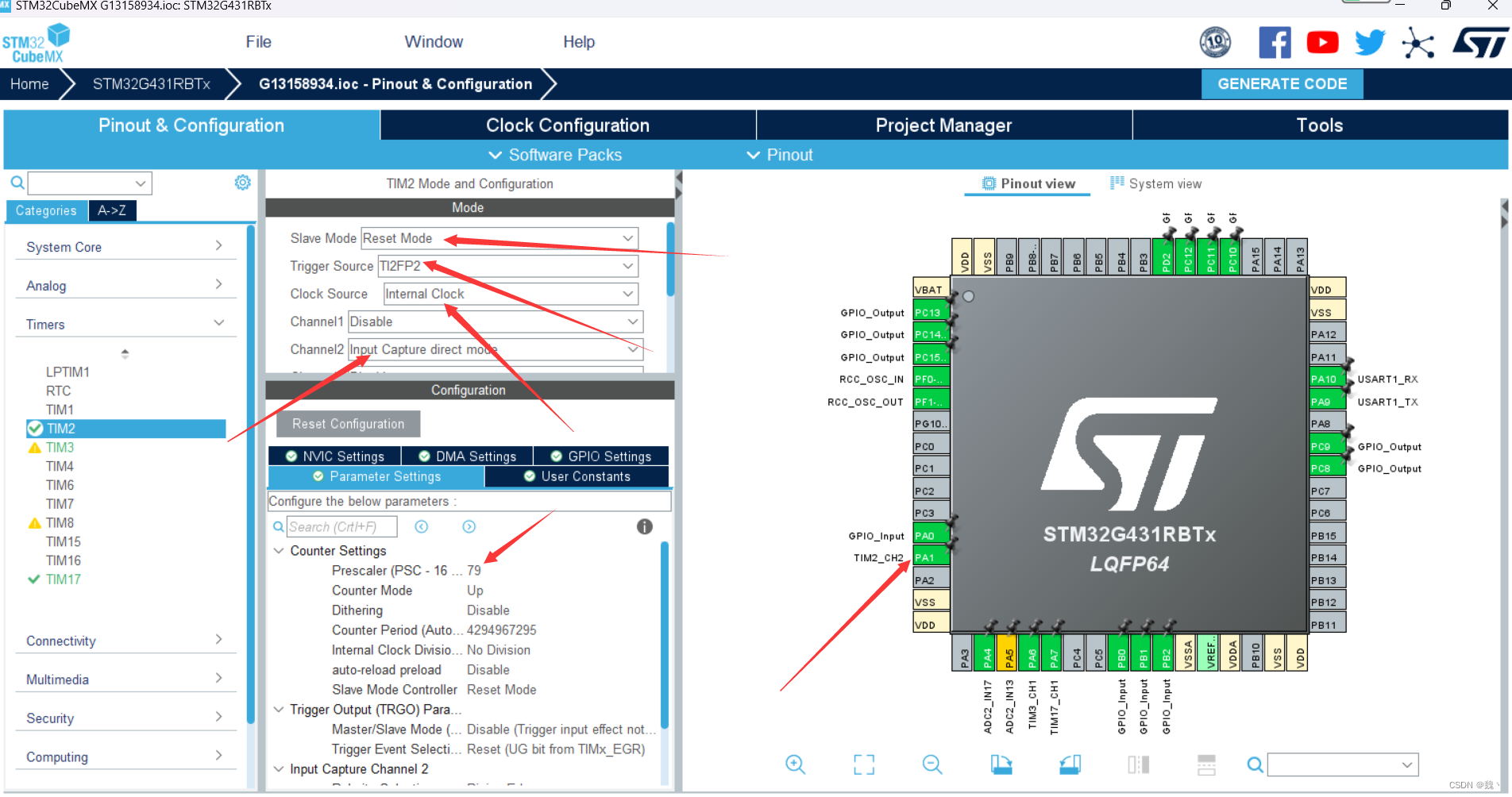This screenshot has height=797, width=1512.
Task: Open the User Constants tab
Action: (577, 476)
